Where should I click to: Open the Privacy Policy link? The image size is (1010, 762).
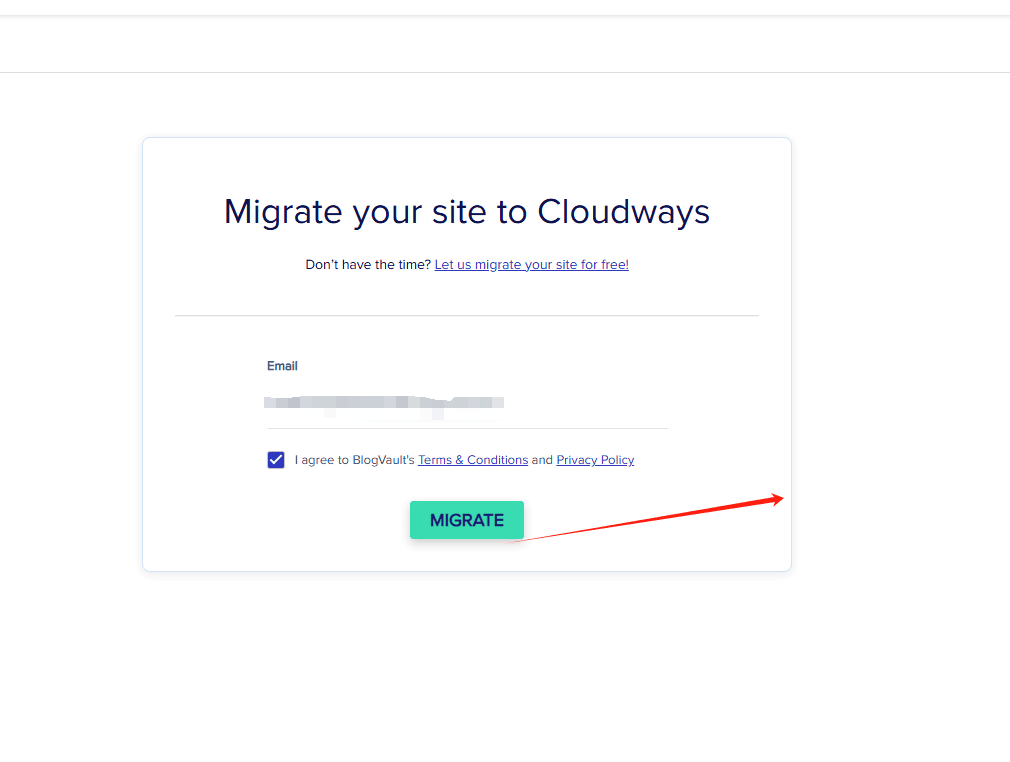pyautogui.click(x=595, y=460)
